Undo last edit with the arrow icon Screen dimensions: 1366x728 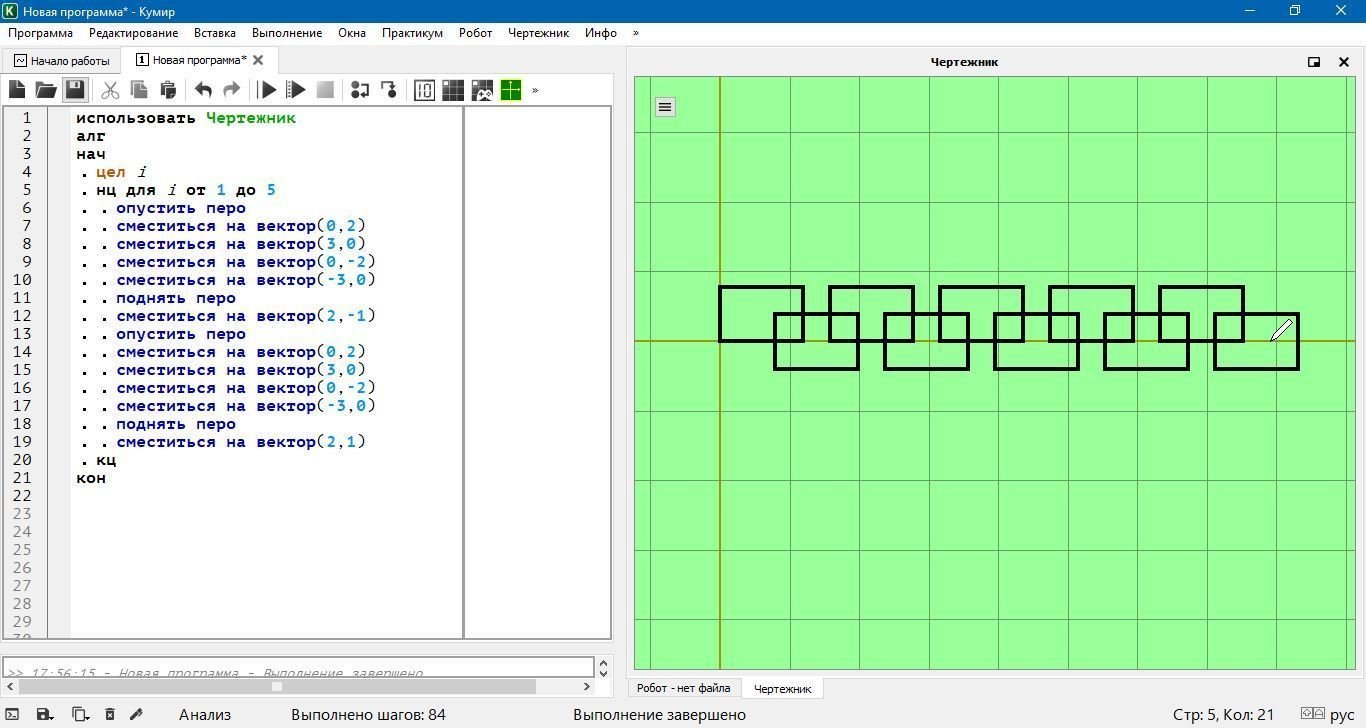pos(203,90)
